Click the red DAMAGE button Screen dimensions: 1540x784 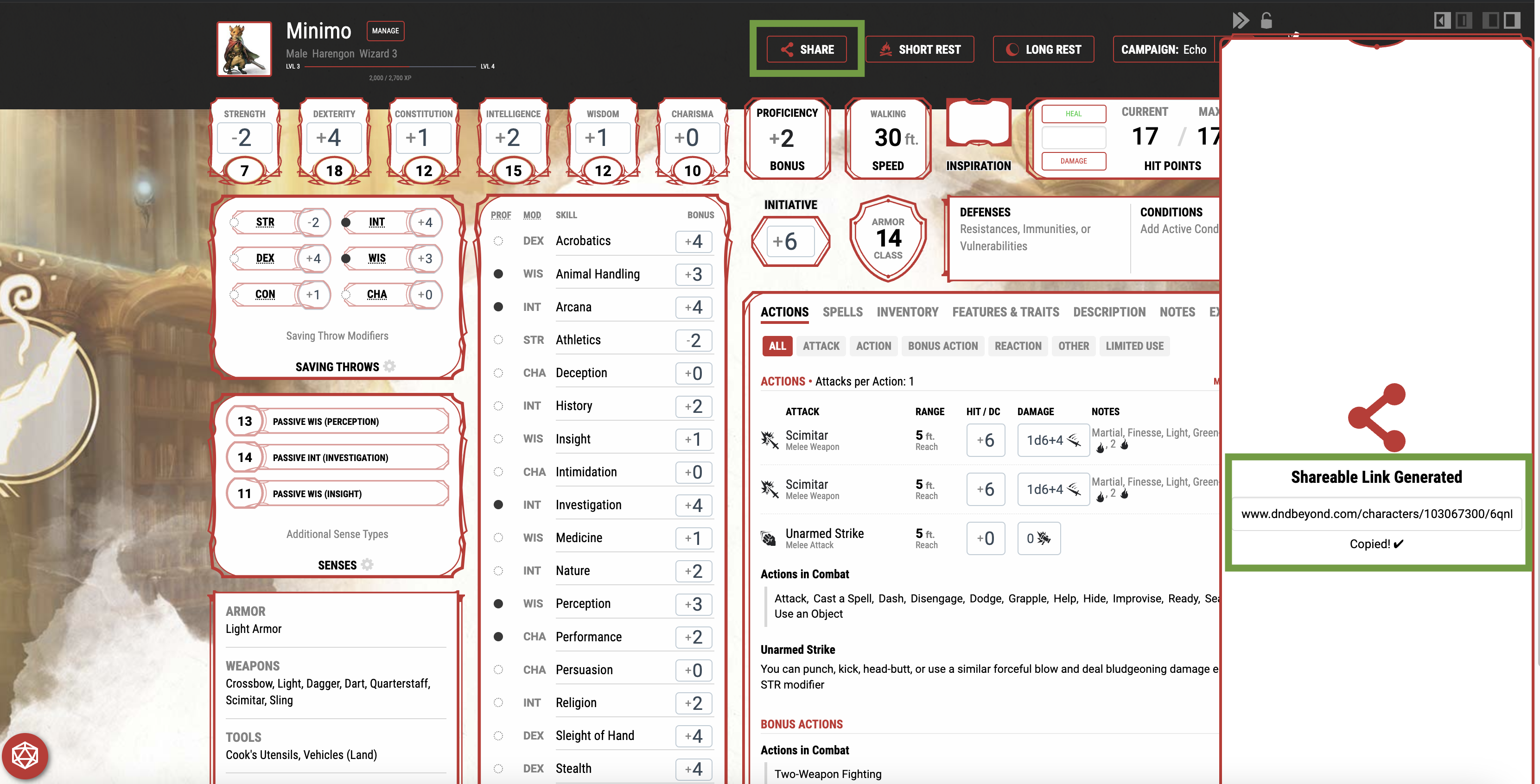[x=1074, y=161]
